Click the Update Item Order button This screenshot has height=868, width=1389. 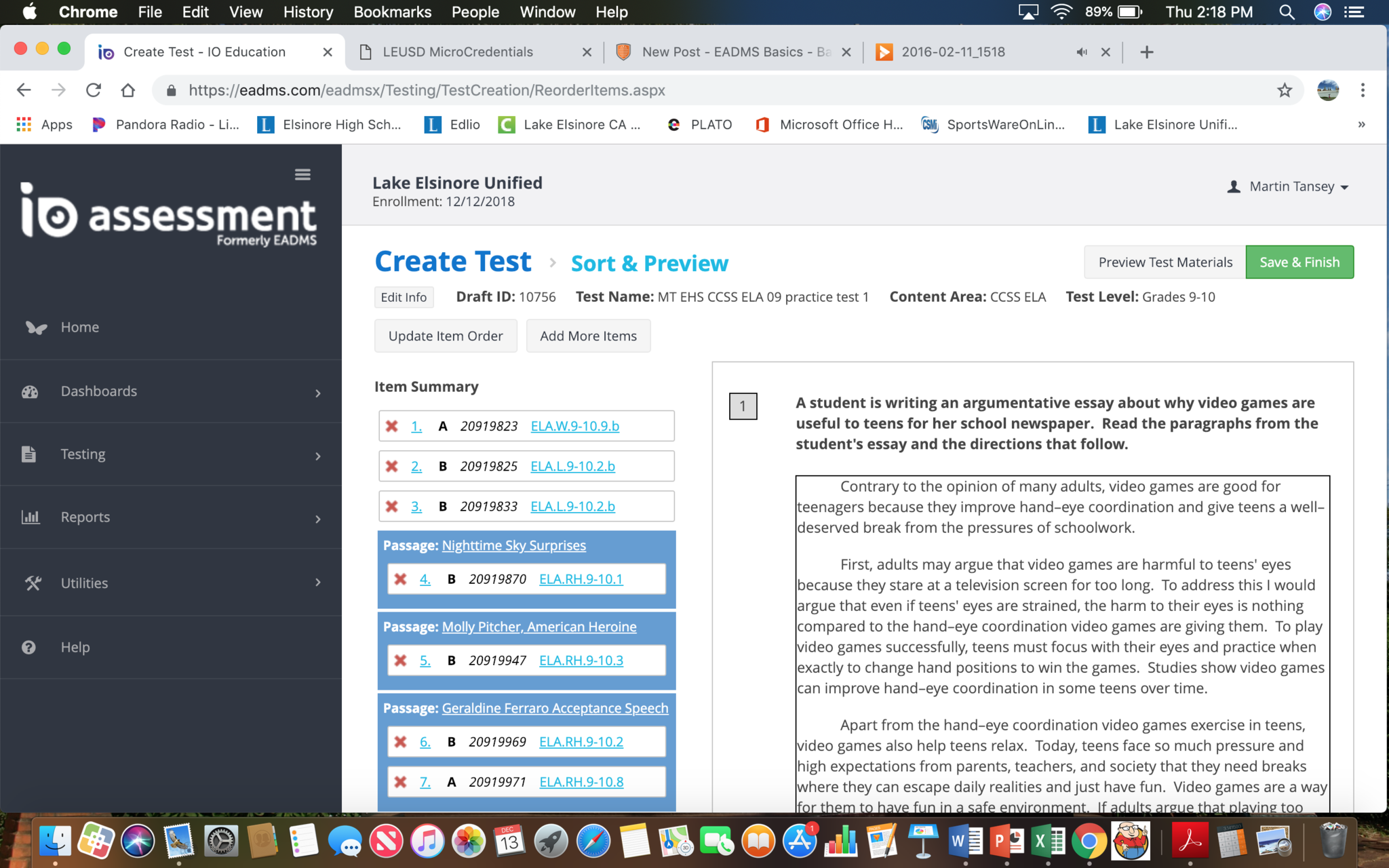(x=446, y=336)
